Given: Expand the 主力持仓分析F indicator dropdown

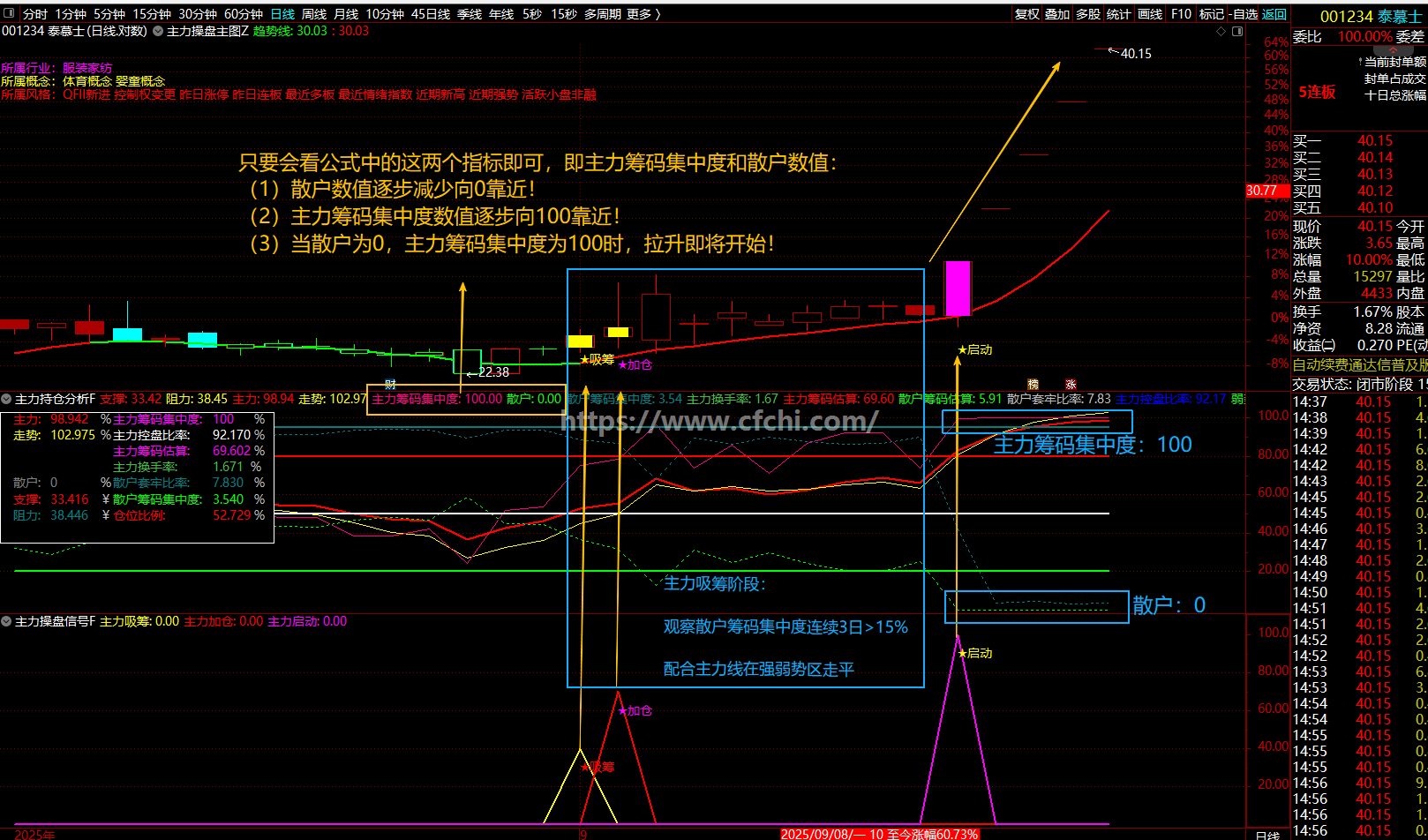Looking at the screenshot, I should pyautogui.click(x=6, y=399).
